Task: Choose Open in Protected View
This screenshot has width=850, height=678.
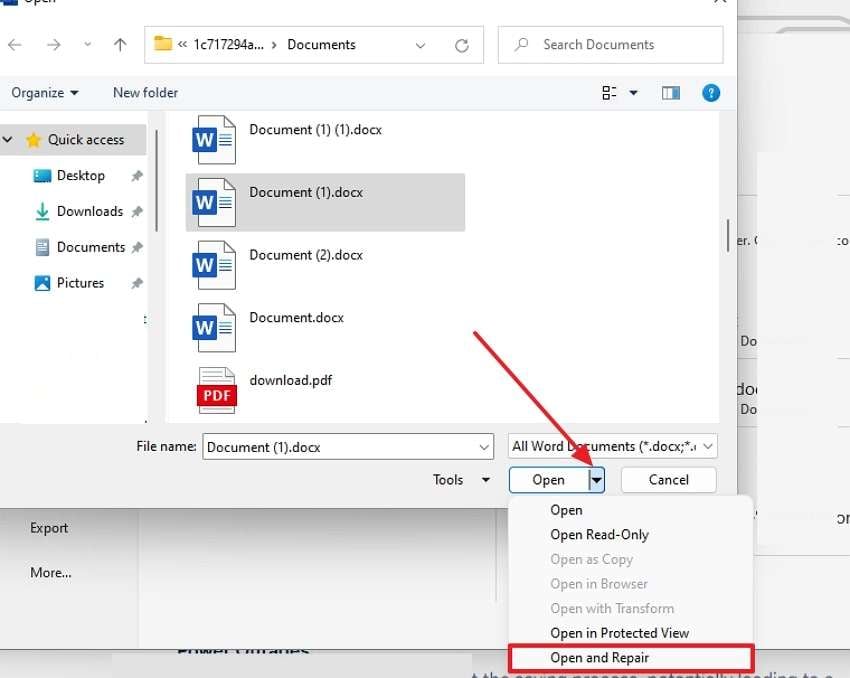Action: click(x=620, y=633)
